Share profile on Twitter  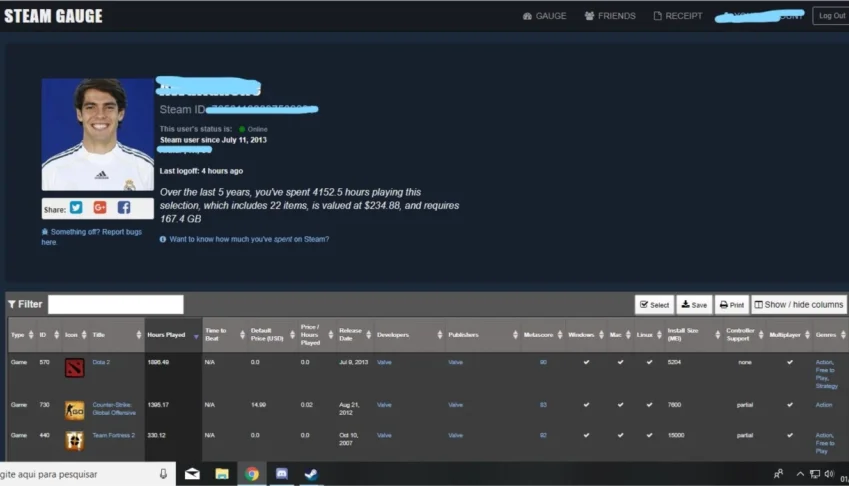tap(76, 208)
